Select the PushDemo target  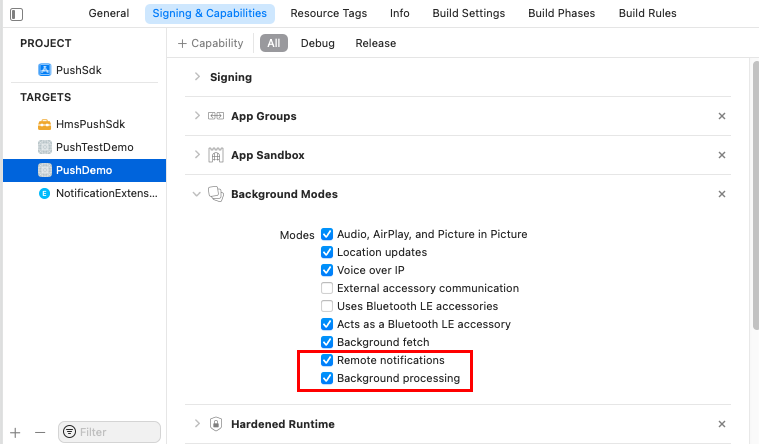[x=85, y=170]
